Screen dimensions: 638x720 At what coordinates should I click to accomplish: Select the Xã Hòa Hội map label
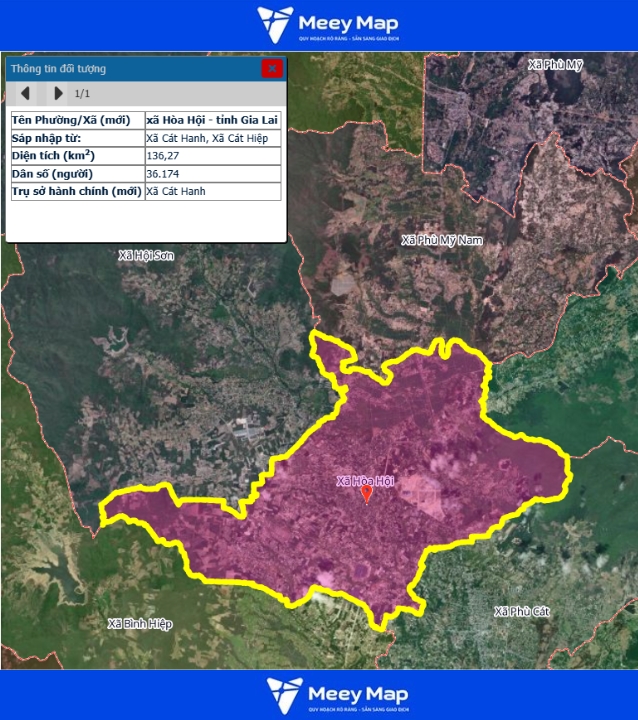coord(365,480)
